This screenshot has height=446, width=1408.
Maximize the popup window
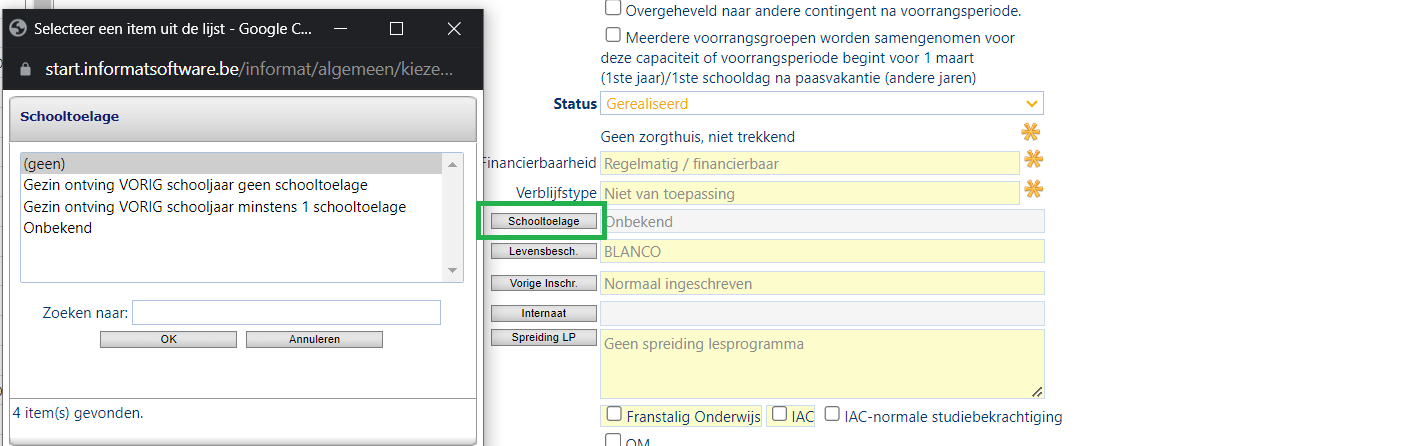pos(396,29)
